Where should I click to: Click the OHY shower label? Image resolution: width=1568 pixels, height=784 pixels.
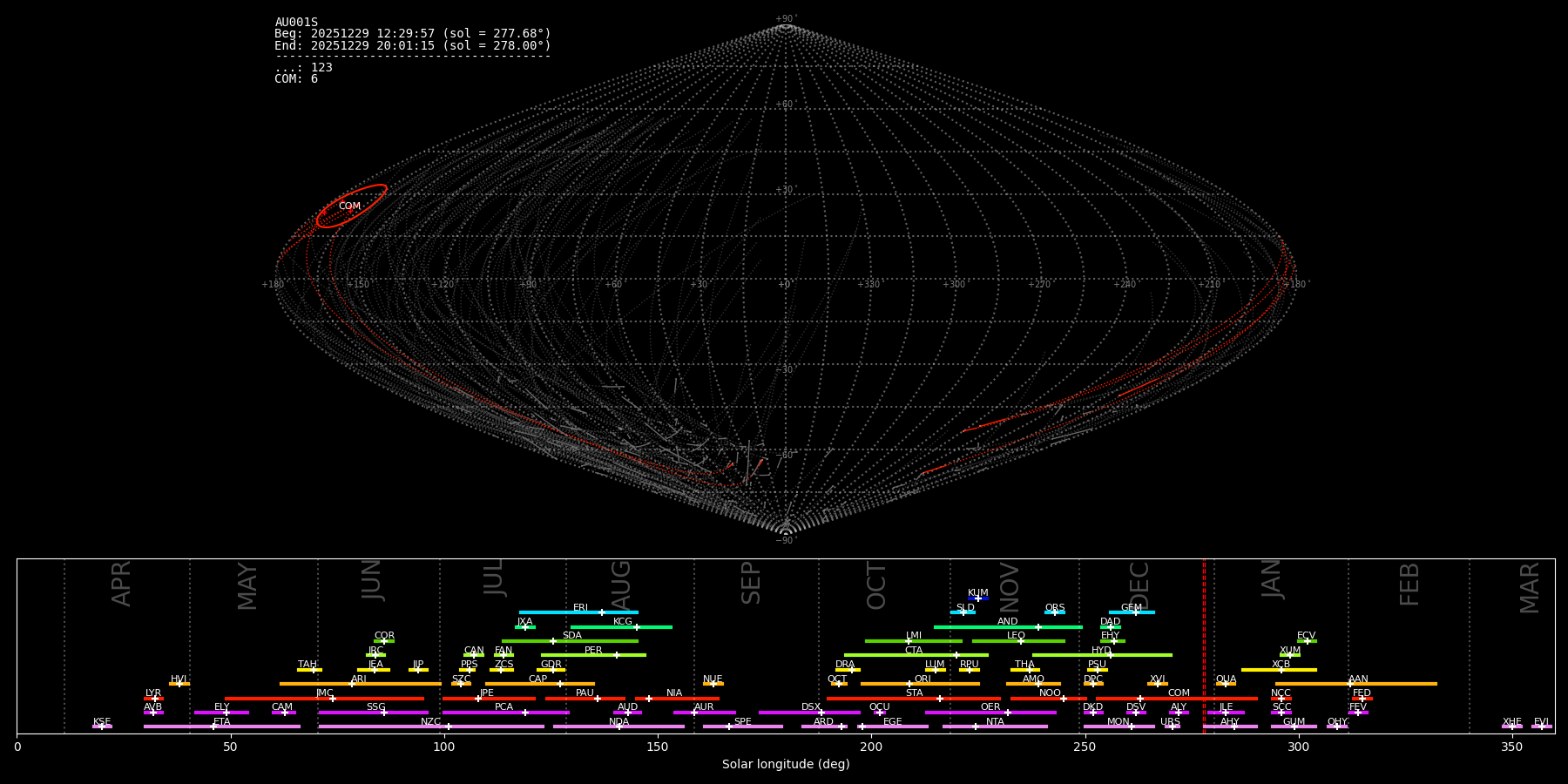pos(1337,721)
